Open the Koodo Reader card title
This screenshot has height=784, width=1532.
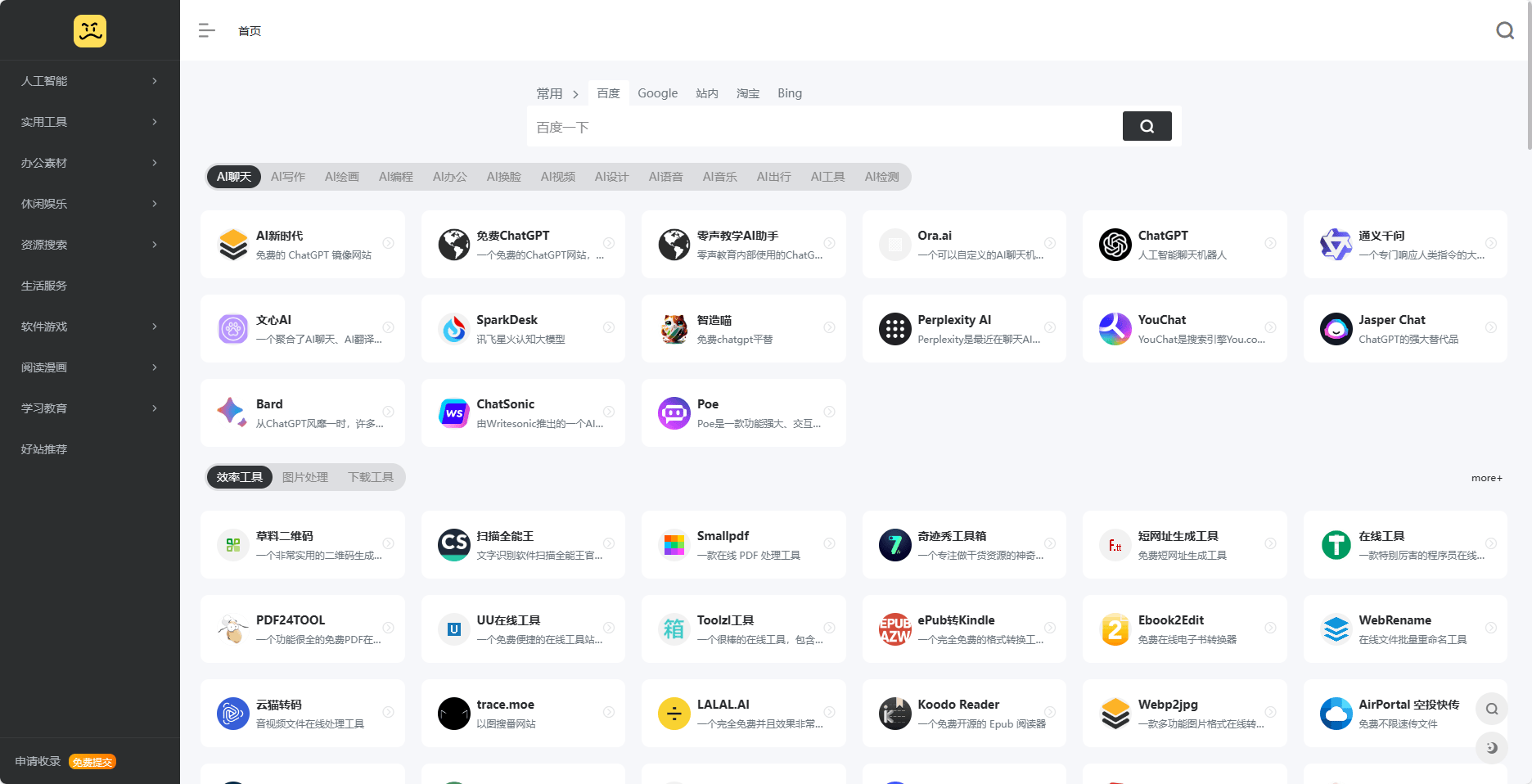[958, 705]
